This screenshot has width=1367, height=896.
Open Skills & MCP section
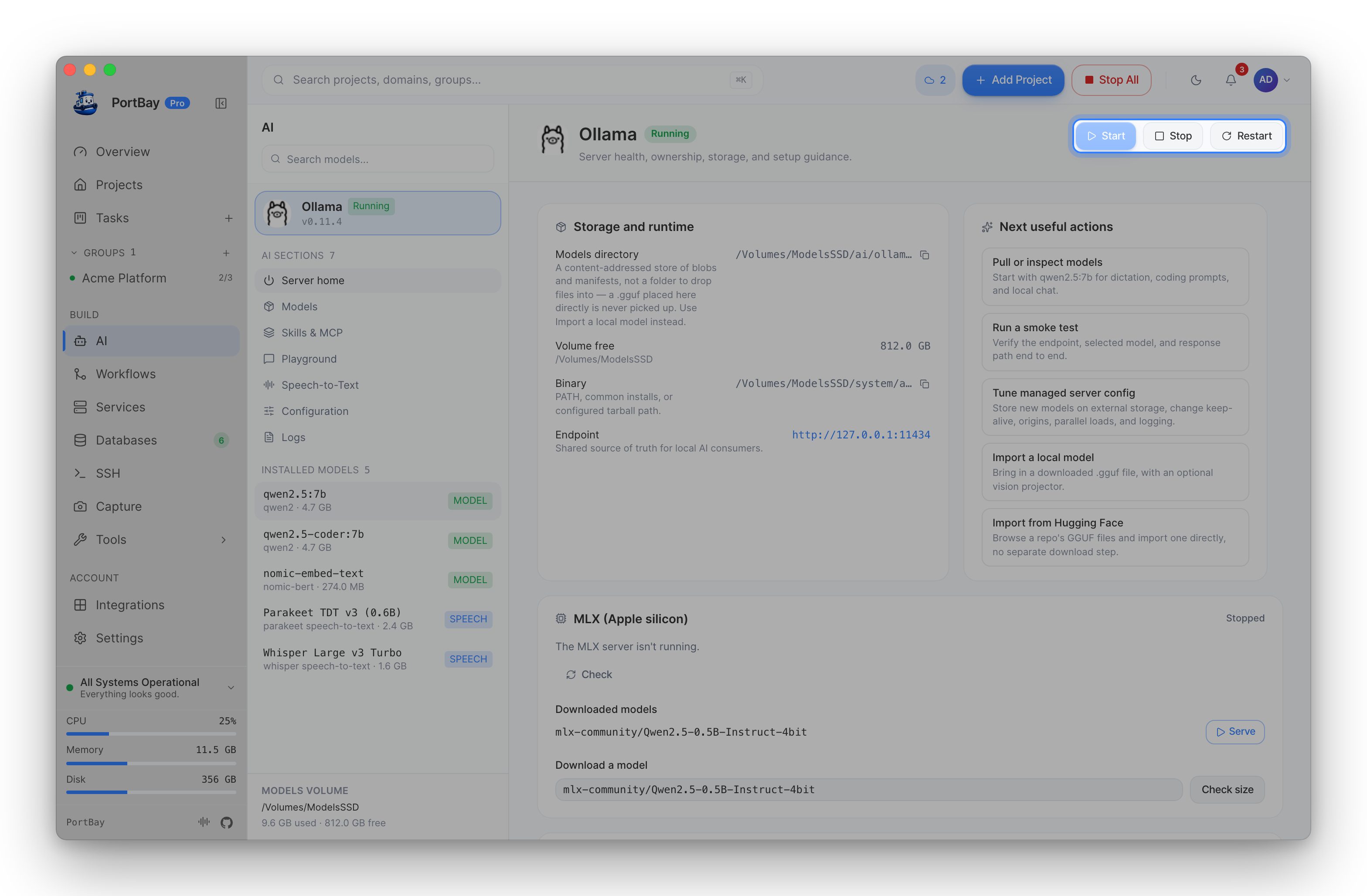tap(377, 333)
